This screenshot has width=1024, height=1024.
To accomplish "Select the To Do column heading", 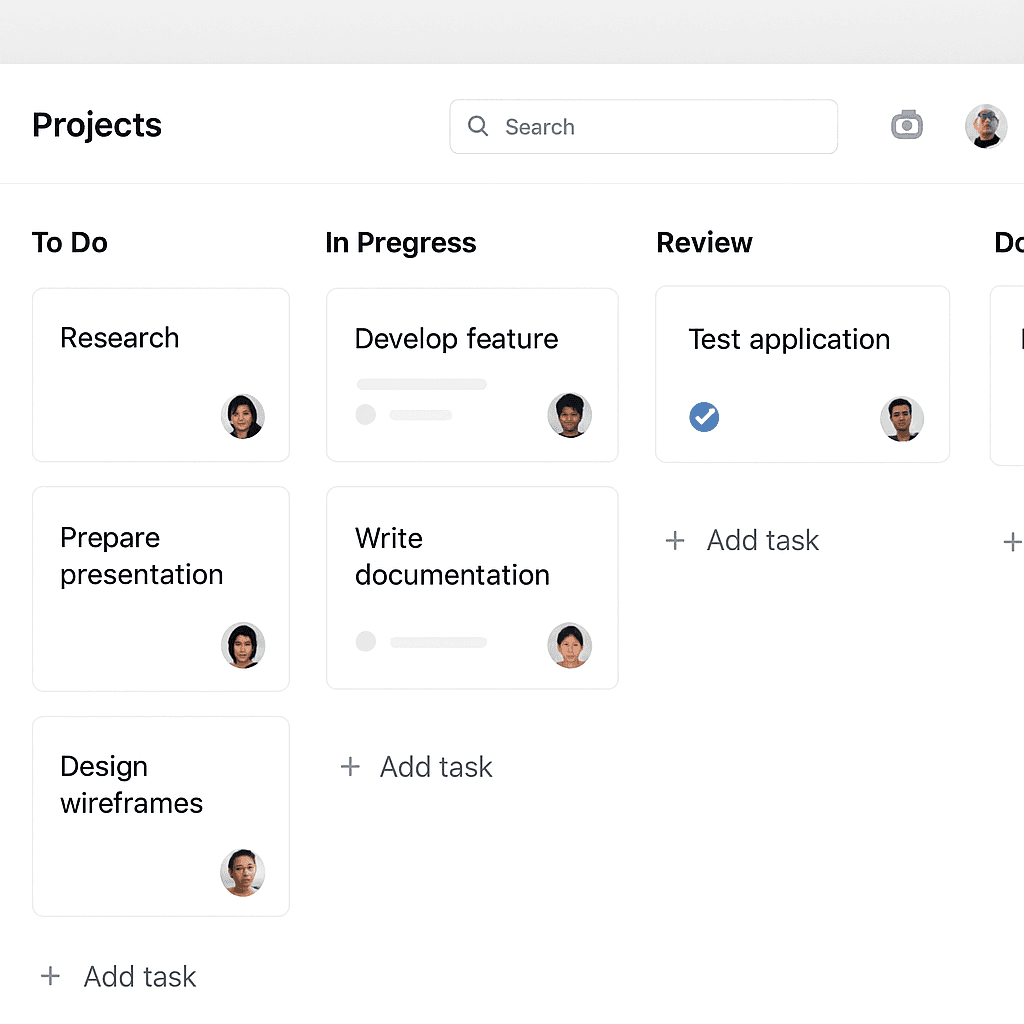I will 70,242.
